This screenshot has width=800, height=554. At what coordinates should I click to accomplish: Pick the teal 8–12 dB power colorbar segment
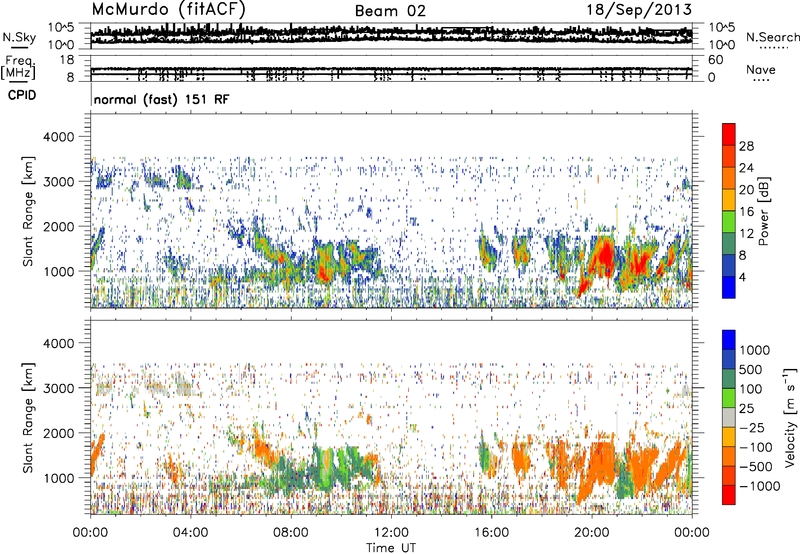tap(729, 243)
